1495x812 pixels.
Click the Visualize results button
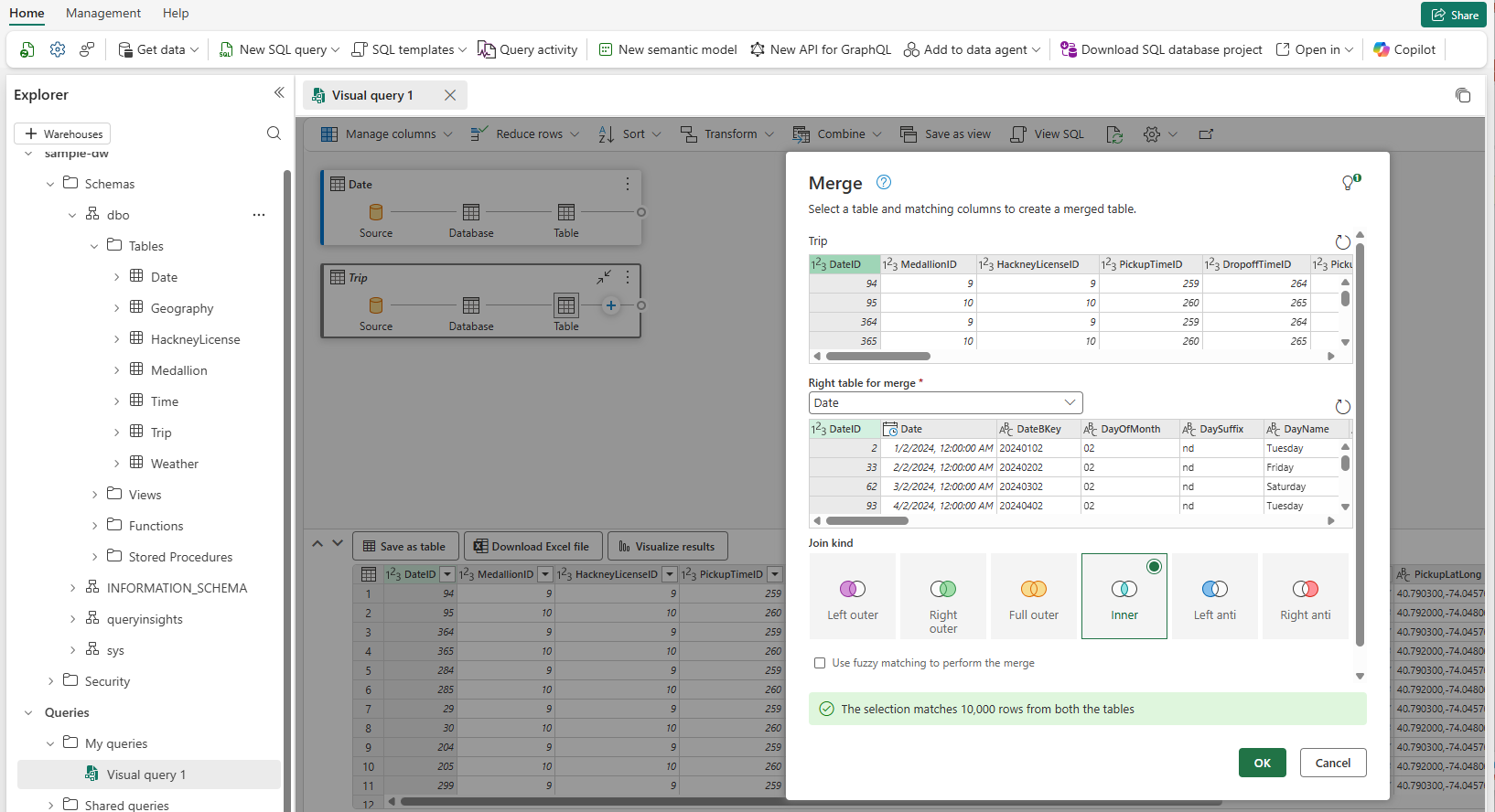(x=668, y=546)
